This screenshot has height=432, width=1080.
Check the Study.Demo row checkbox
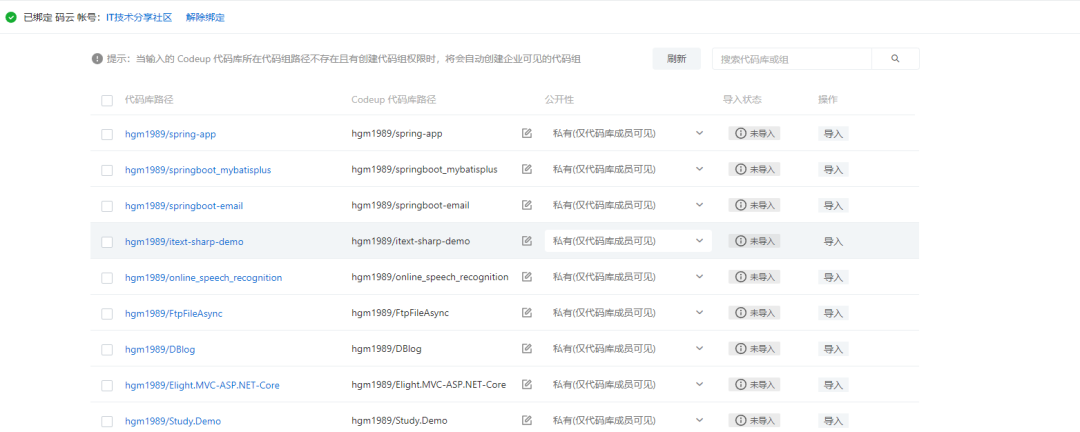(107, 421)
